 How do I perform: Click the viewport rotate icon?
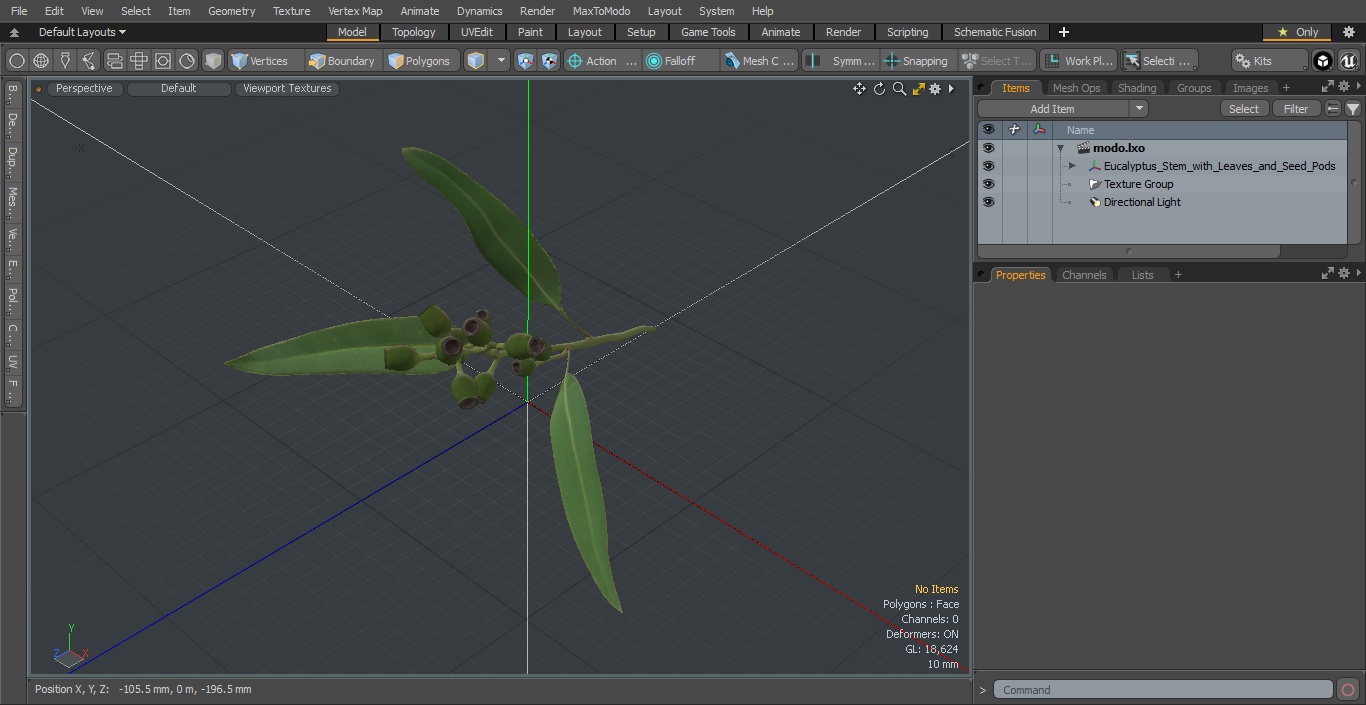[x=879, y=89]
